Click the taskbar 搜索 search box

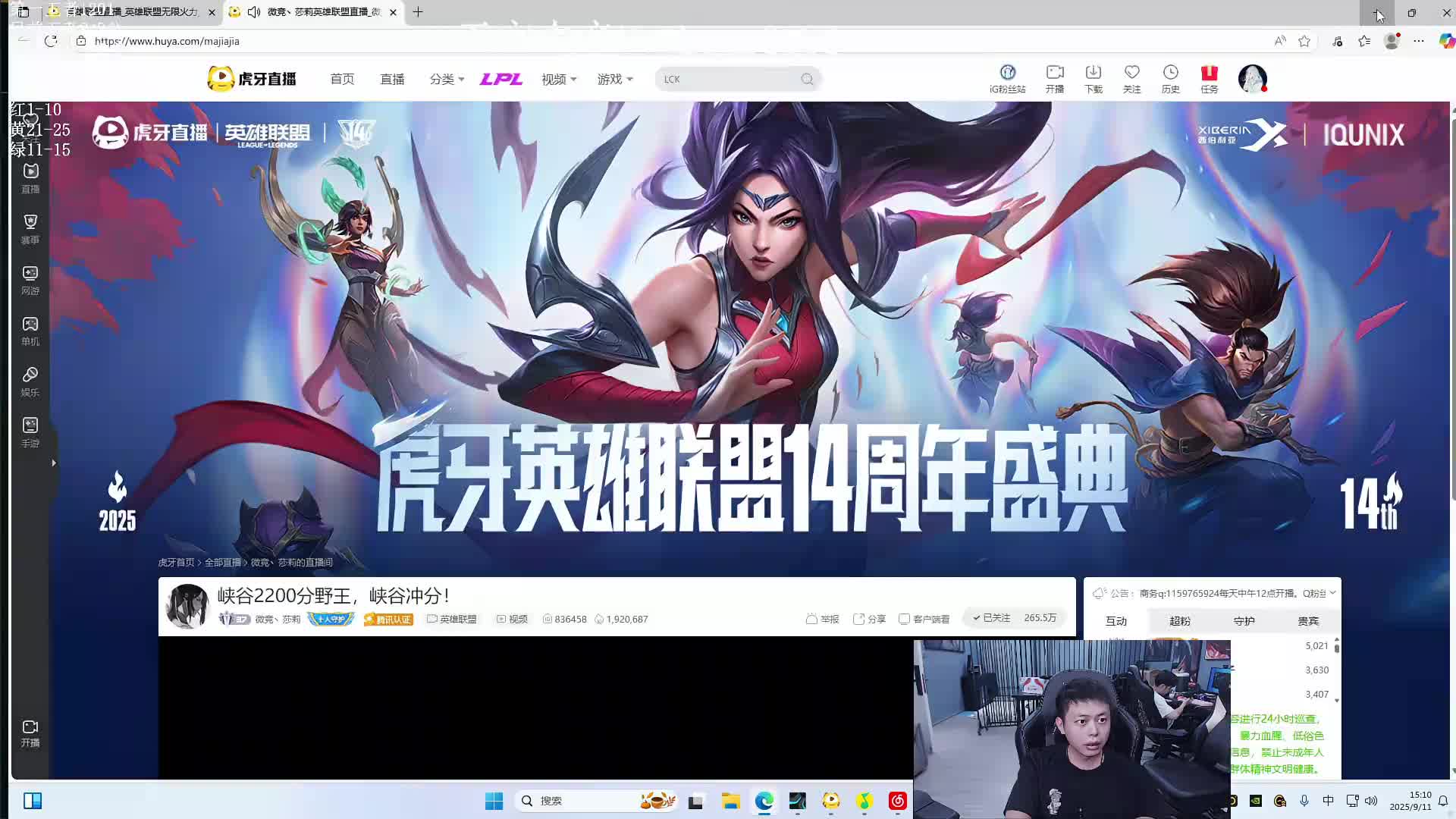click(595, 801)
